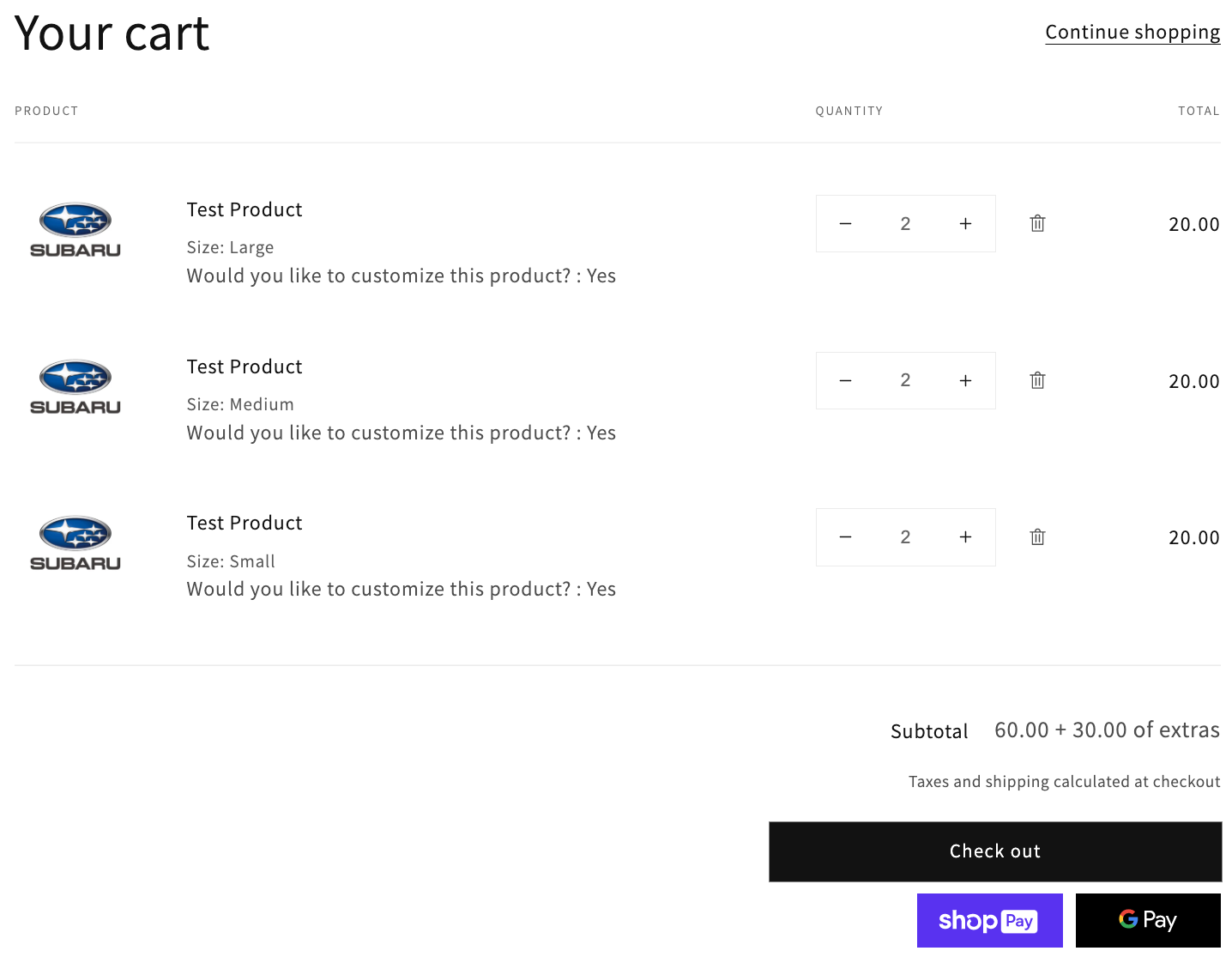Increase quantity of Large size product
The height and width of the screenshot is (957, 1232).
point(965,224)
